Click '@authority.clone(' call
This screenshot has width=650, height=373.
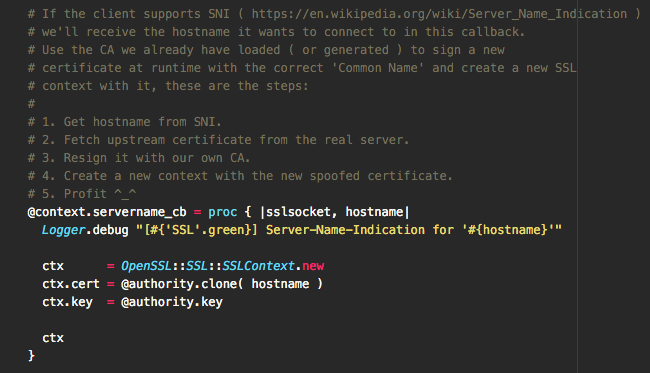(182, 284)
